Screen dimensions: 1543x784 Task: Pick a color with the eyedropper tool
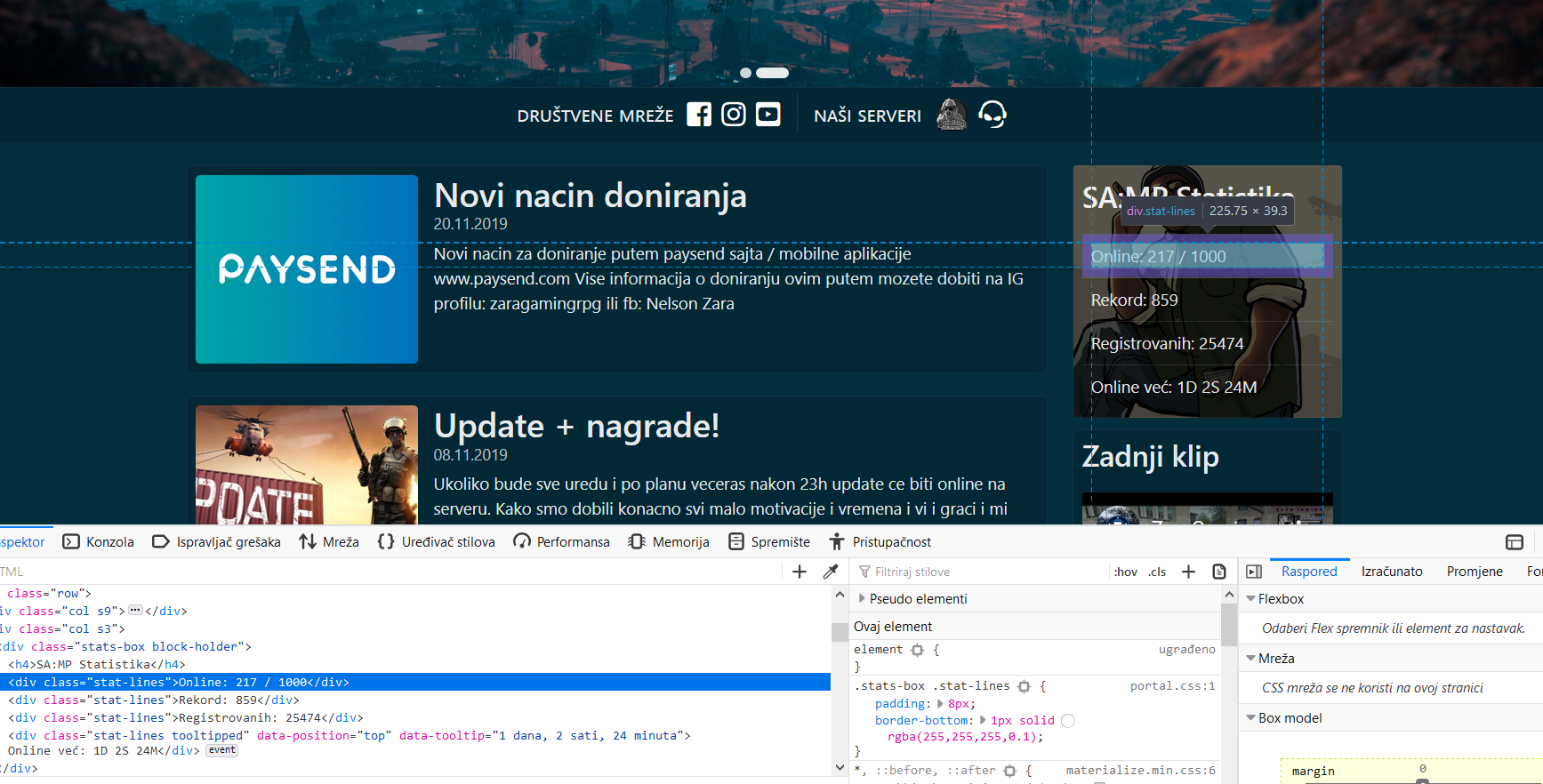(x=831, y=572)
